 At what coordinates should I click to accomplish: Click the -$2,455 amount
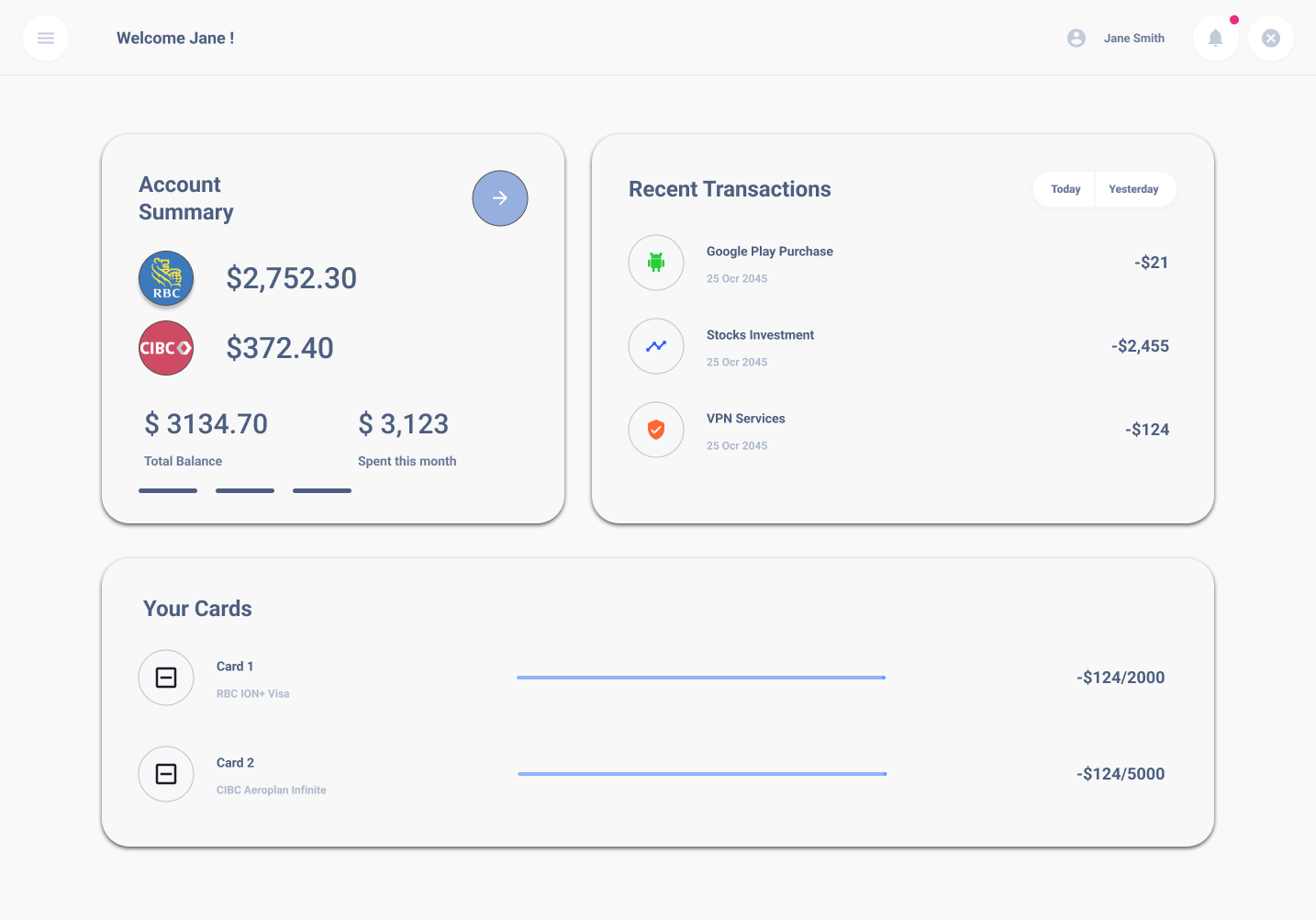(x=1141, y=346)
